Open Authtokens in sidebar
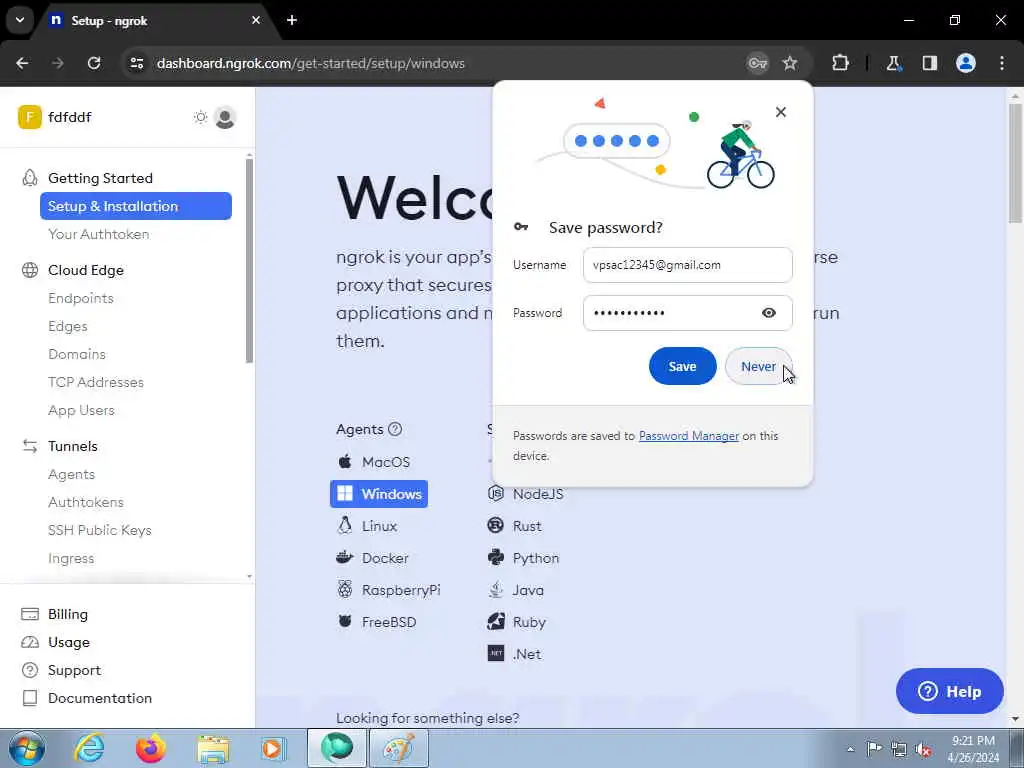This screenshot has width=1024, height=768. click(x=86, y=503)
